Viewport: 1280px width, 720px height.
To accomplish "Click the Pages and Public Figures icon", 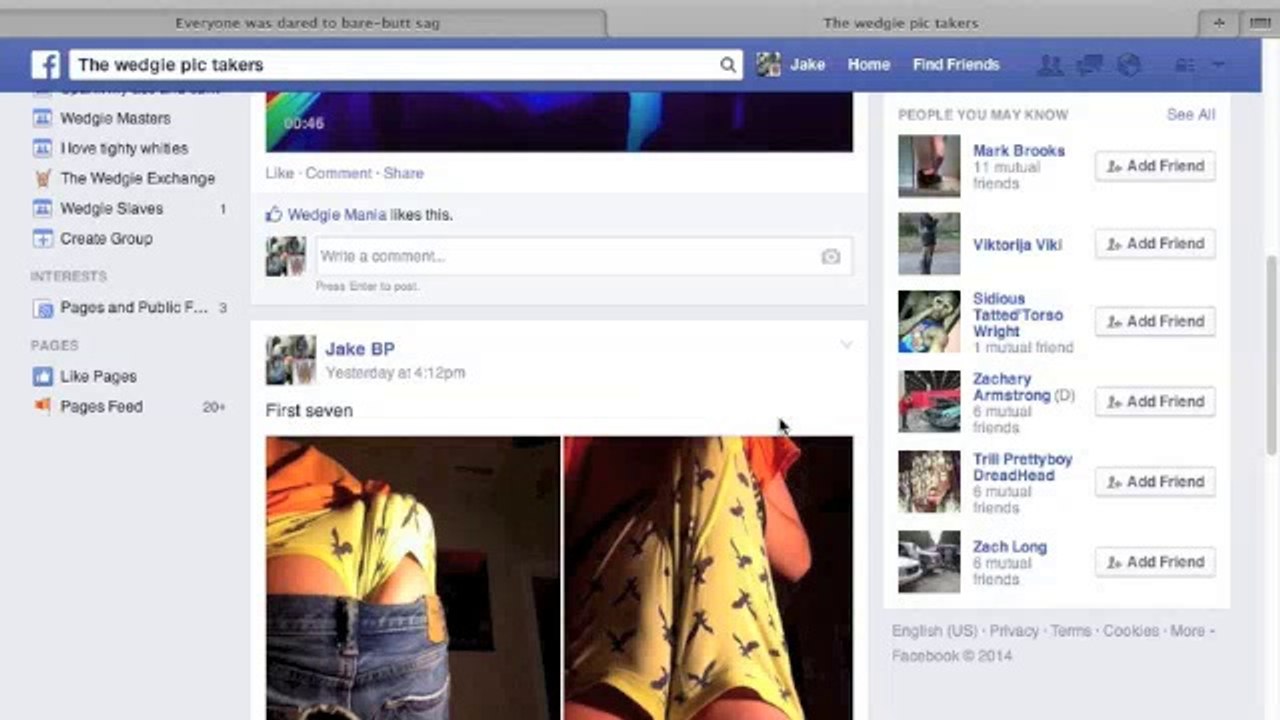I will tap(43, 308).
